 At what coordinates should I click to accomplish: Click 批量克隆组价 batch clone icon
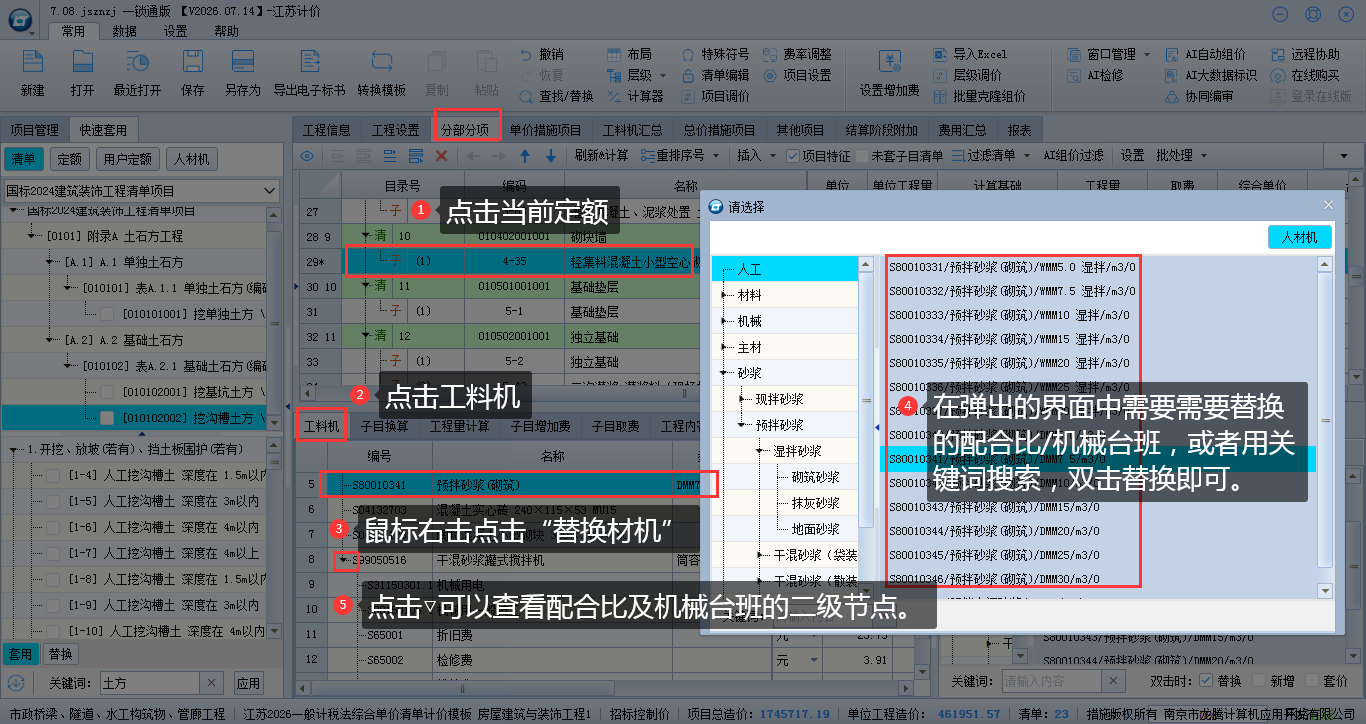click(940, 96)
